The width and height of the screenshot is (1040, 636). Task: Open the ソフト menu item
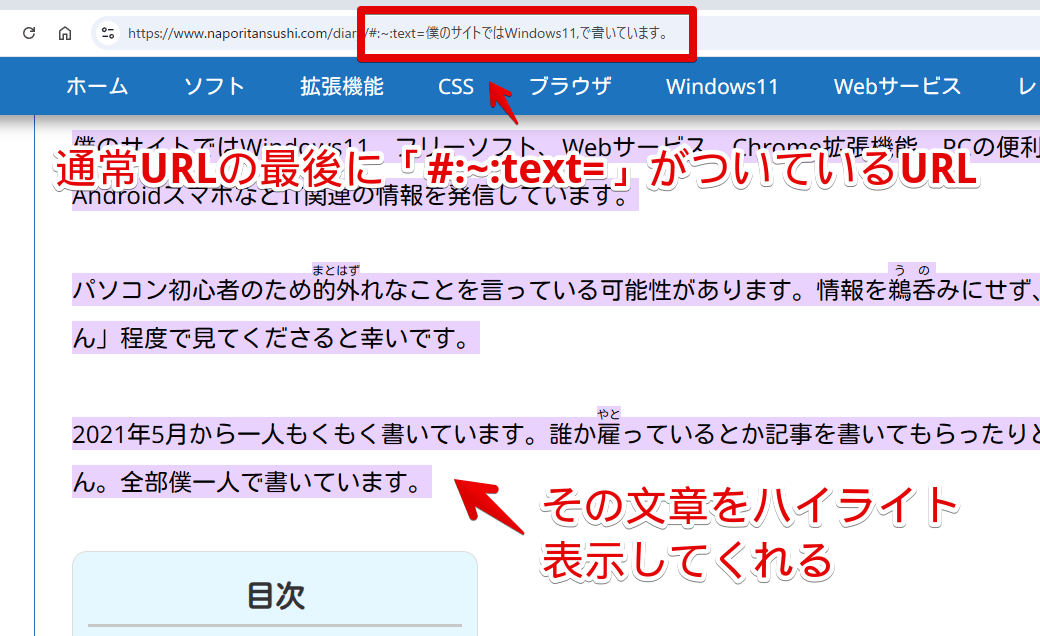point(214,86)
